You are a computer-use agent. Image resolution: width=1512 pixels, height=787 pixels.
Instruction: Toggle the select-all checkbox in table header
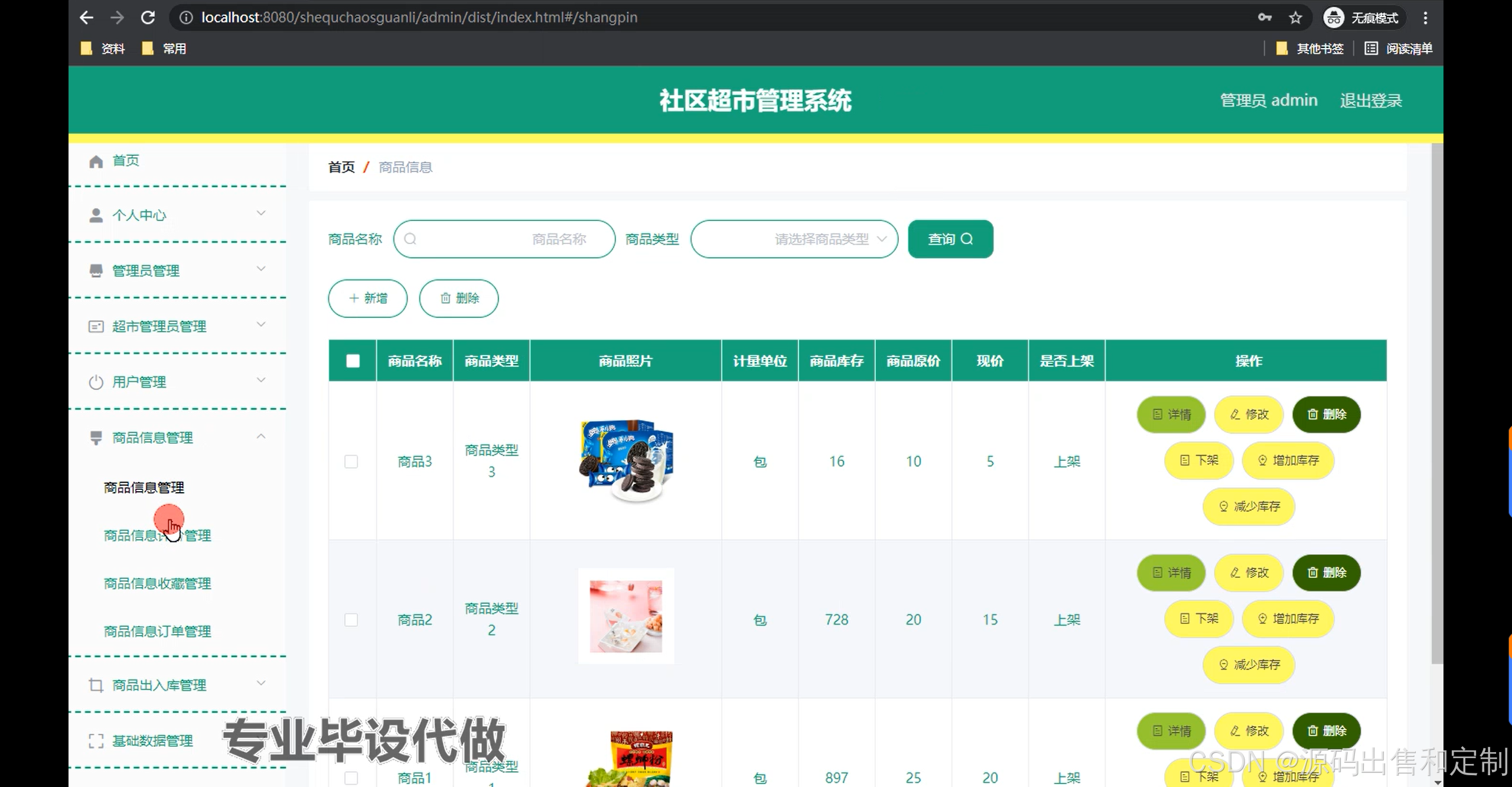(353, 361)
